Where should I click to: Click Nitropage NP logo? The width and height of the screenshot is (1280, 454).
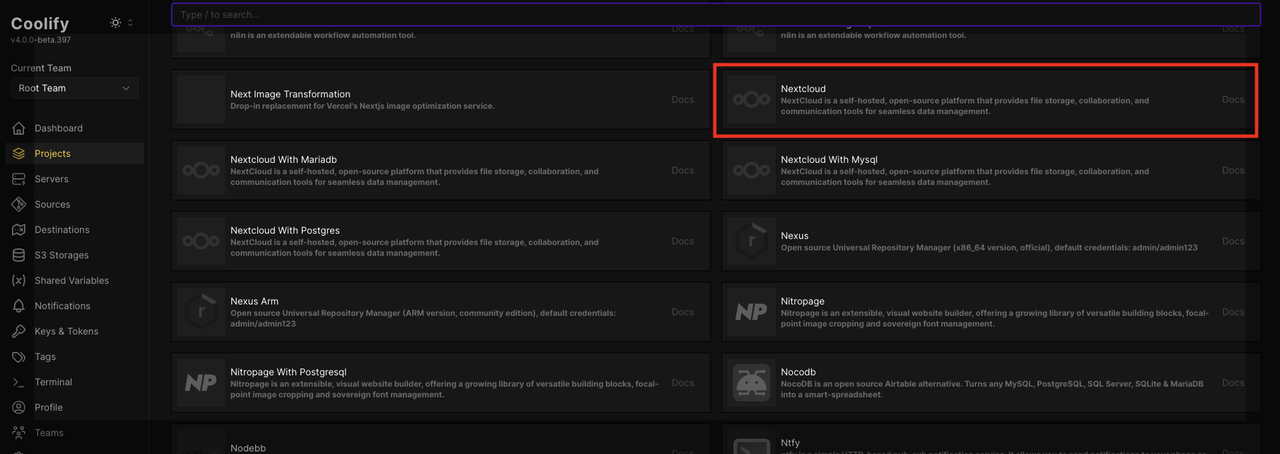[x=751, y=312]
